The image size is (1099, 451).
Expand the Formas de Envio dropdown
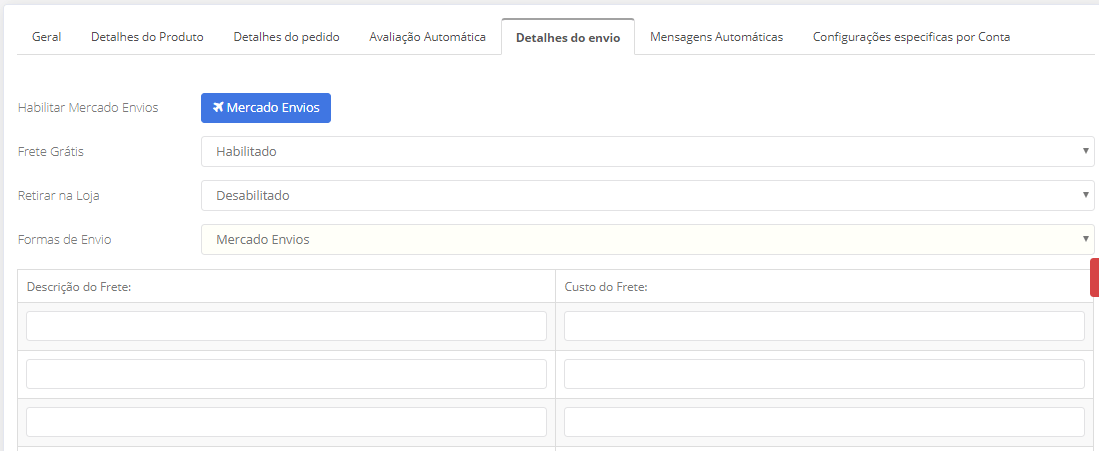[647, 240]
